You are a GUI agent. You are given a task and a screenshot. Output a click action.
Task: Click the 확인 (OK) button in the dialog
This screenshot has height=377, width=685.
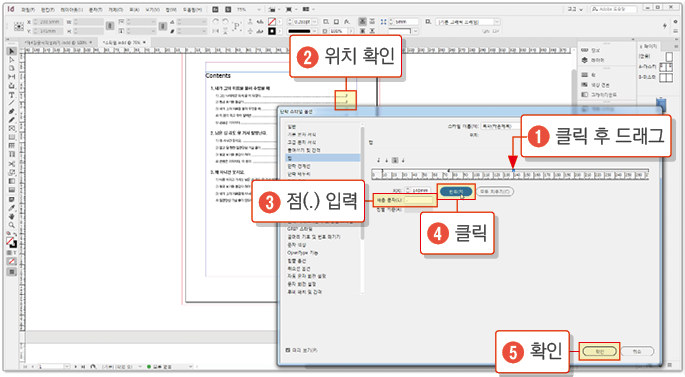pos(599,351)
